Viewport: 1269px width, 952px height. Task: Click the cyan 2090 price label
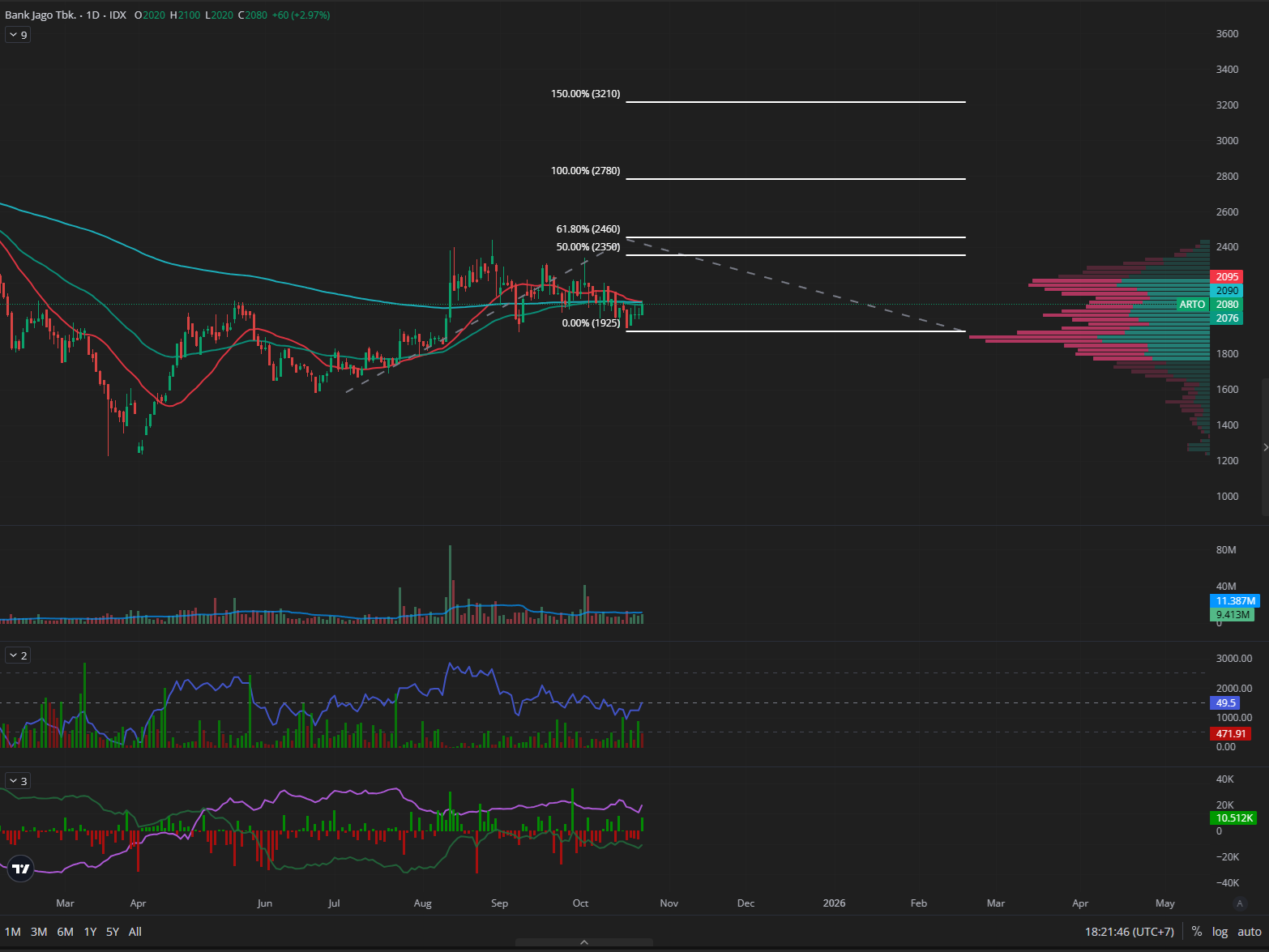click(1227, 291)
